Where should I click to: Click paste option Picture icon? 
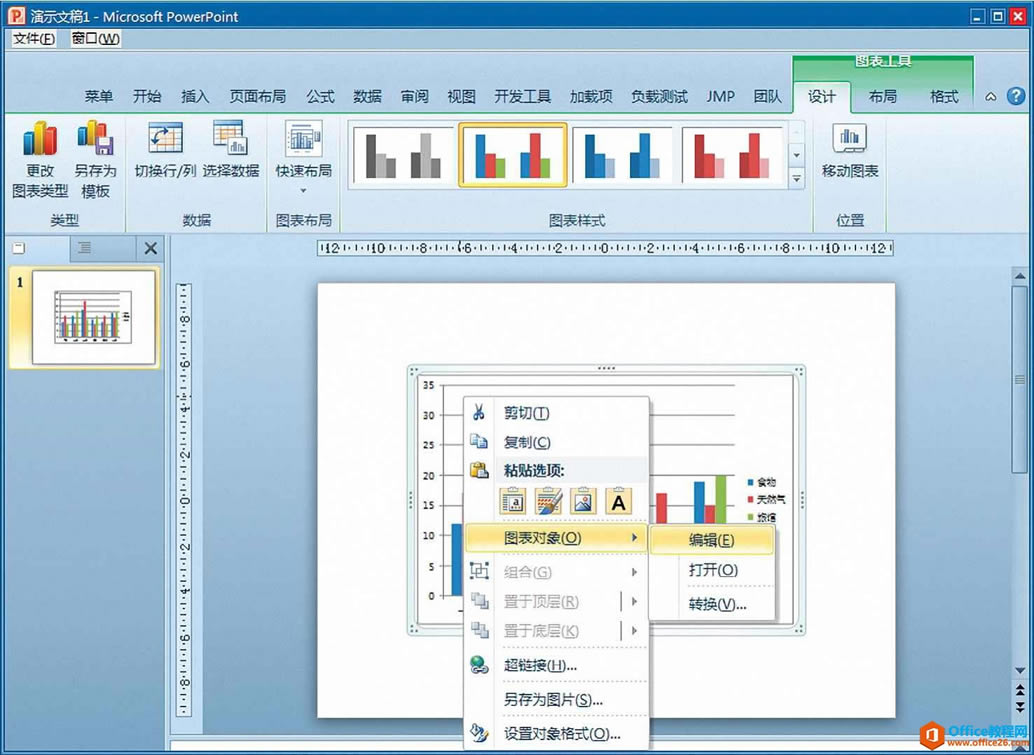[x=584, y=502]
